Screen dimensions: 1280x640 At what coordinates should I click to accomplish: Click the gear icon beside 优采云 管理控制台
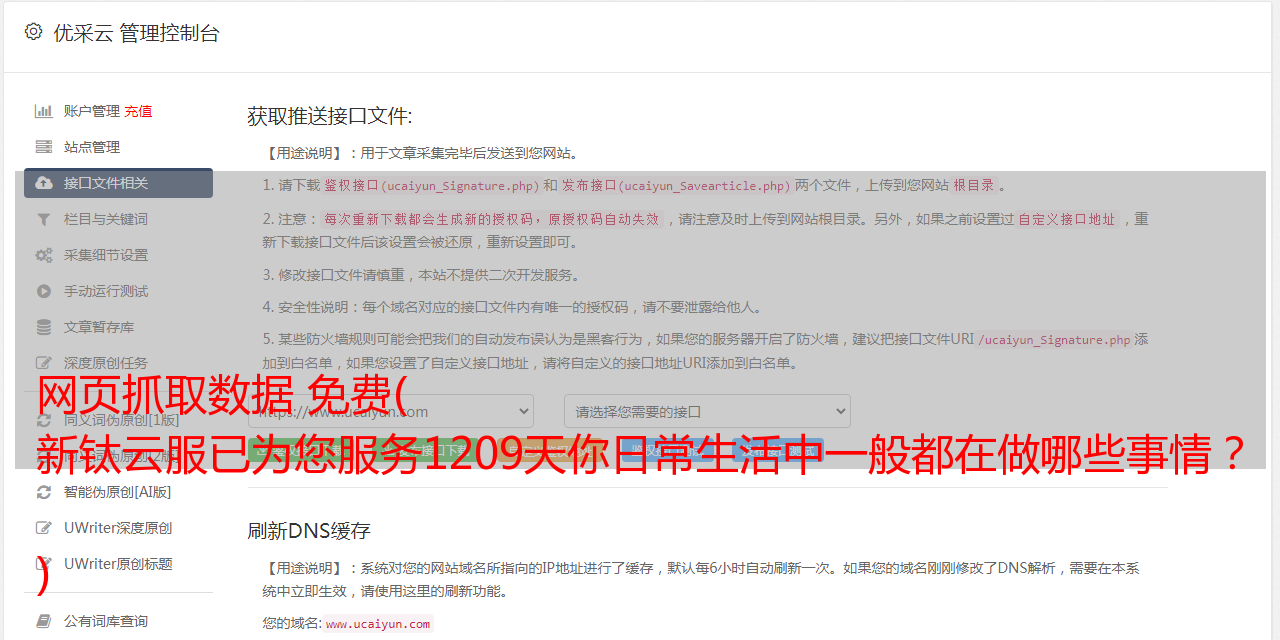click(x=33, y=32)
